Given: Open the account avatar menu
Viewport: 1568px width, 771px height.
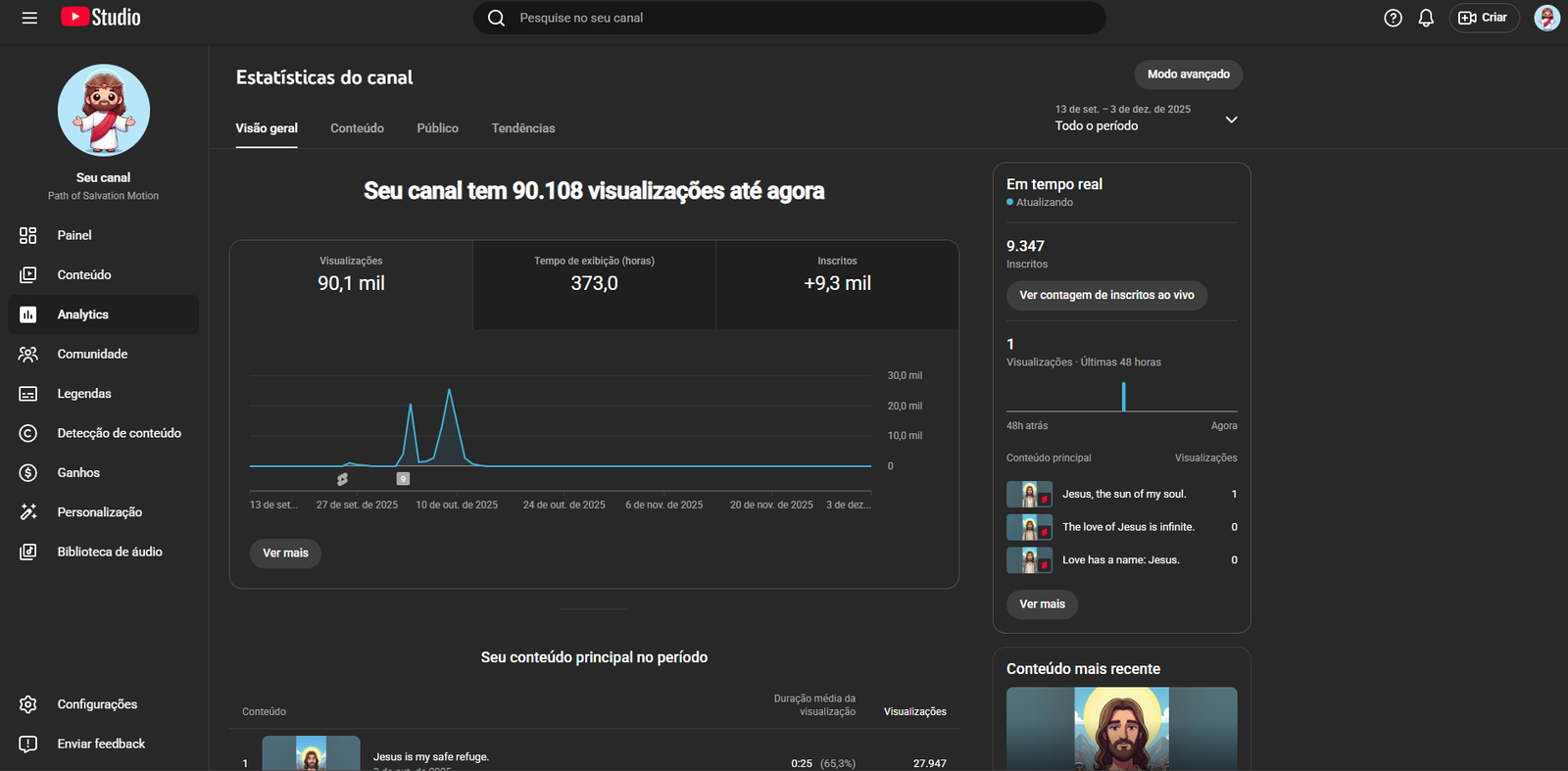Looking at the screenshot, I should pos(1546,18).
